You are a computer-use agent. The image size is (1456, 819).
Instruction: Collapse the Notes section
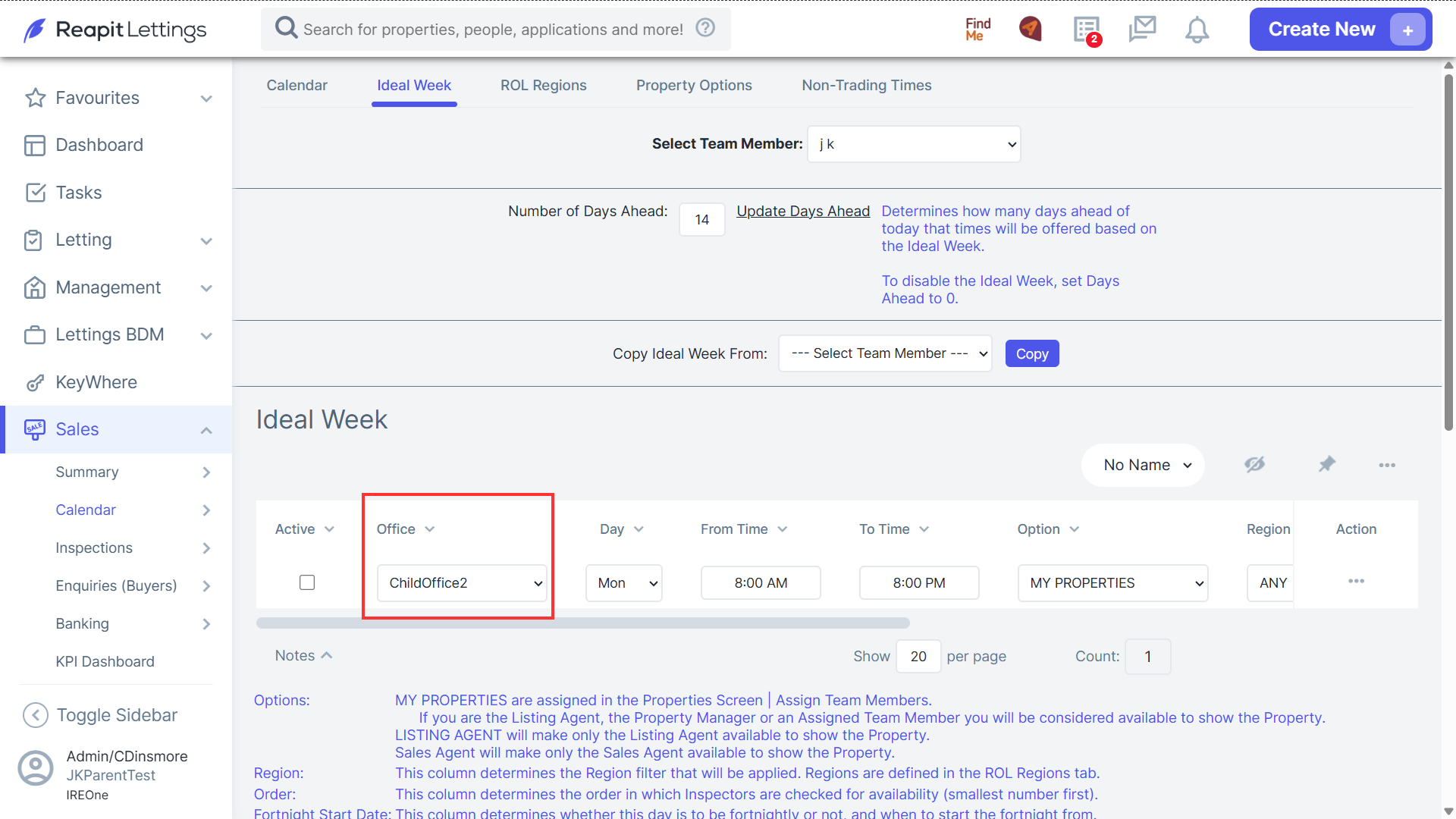click(x=304, y=655)
